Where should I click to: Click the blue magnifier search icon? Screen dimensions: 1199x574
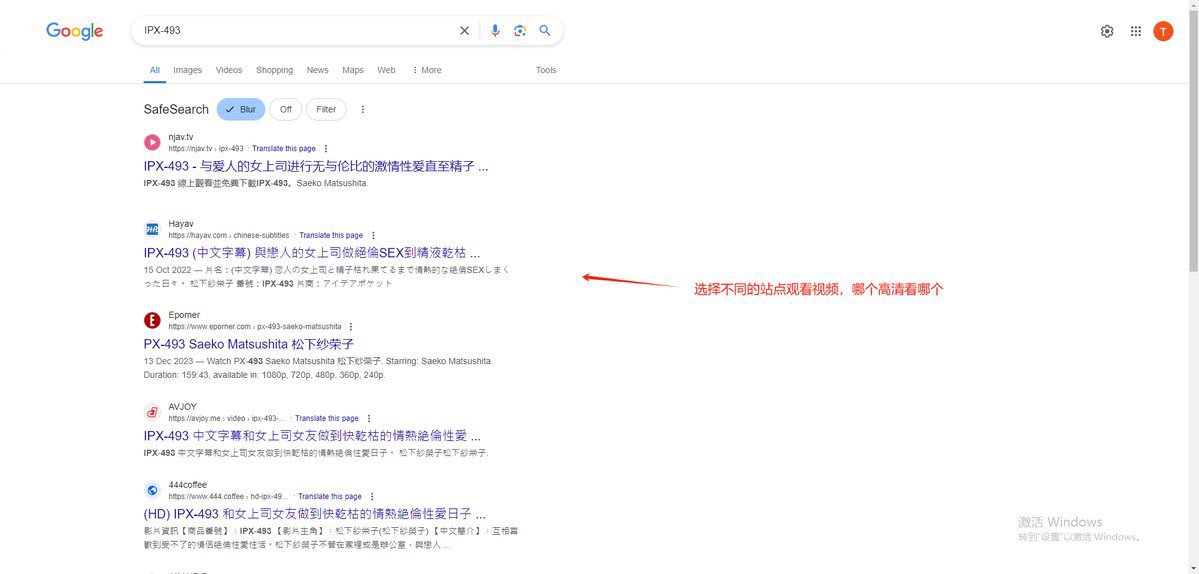point(545,31)
